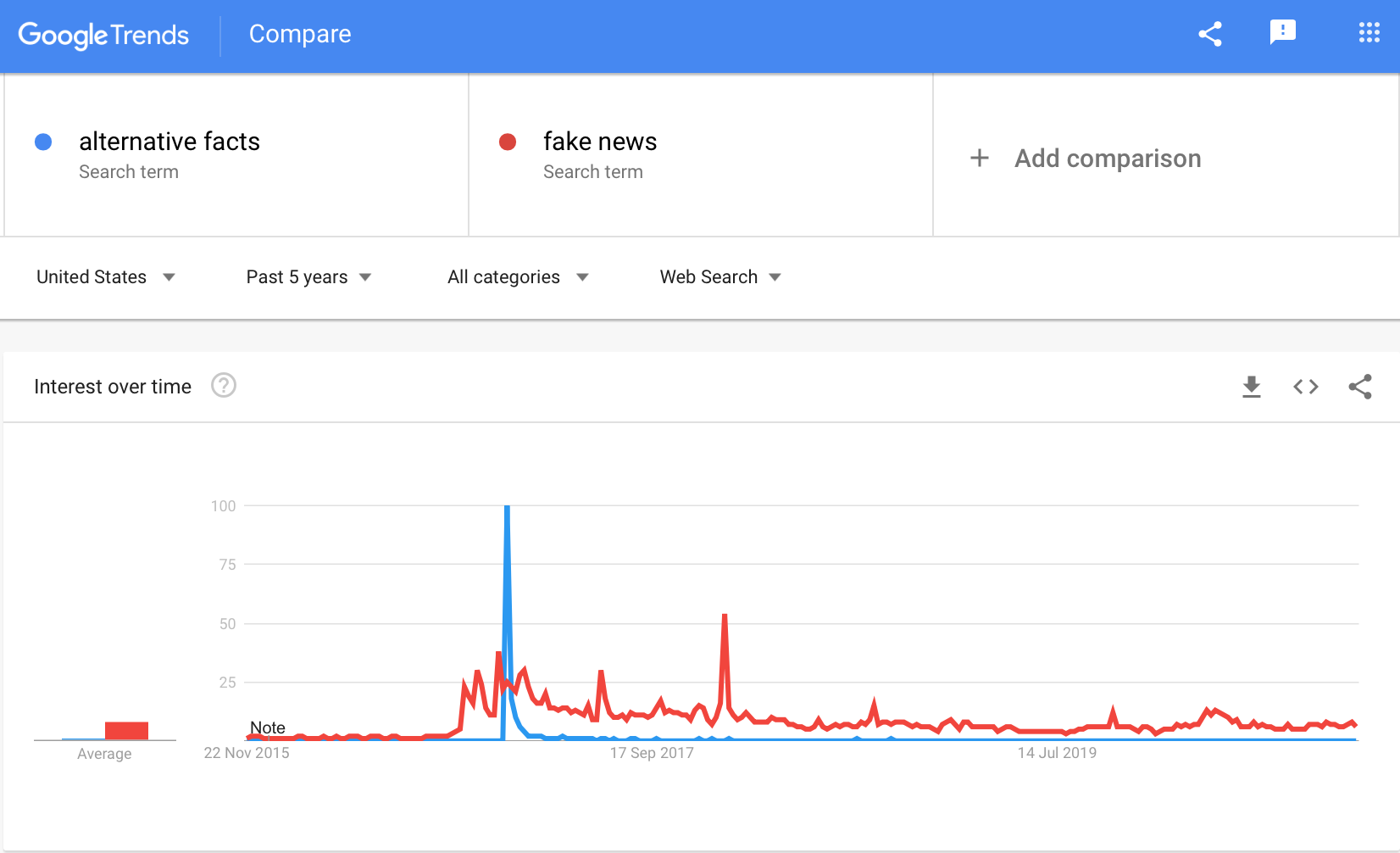Viewport: 1400px width, 853px height.
Task: Open the send feedback icon
Action: pyautogui.click(x=1283, y=33)
